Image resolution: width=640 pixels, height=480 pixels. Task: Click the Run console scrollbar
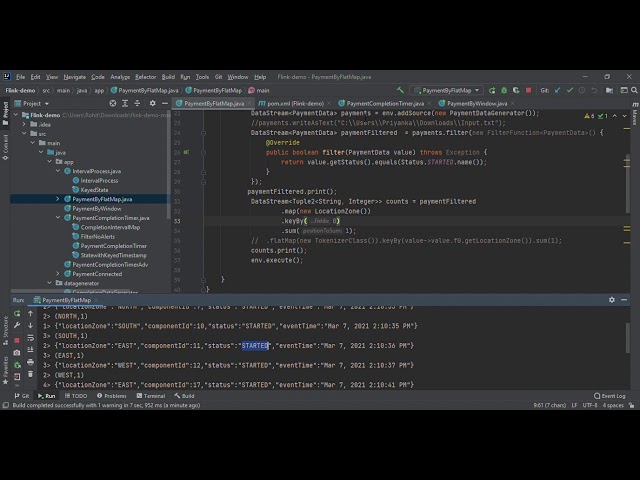627,338
